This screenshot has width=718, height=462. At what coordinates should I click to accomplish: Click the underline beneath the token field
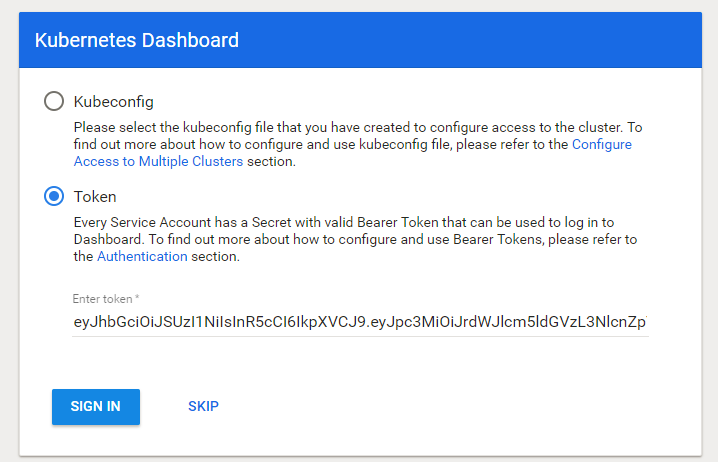click(360, 336)
